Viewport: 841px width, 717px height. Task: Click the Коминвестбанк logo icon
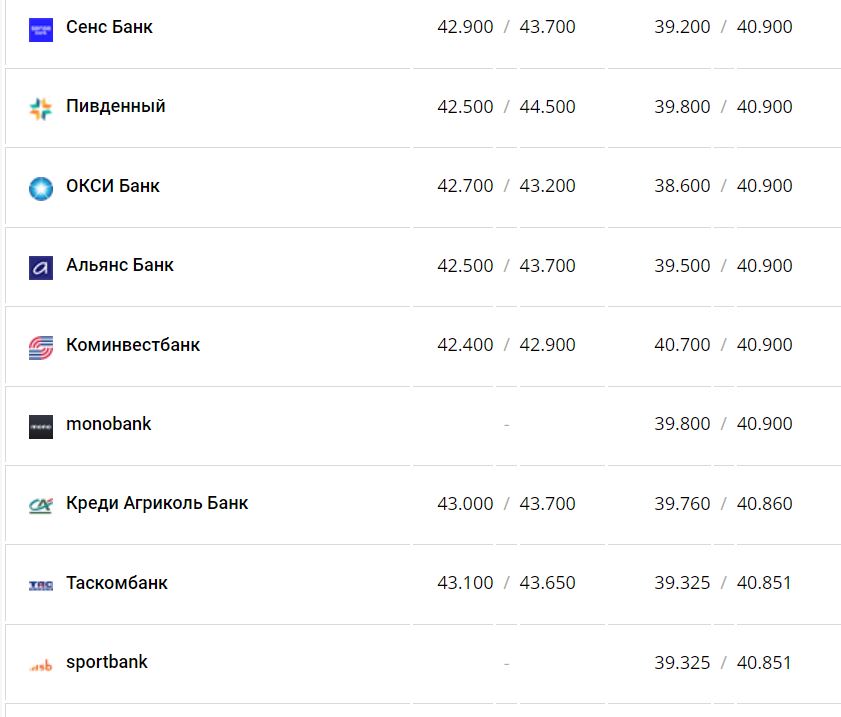41,347
